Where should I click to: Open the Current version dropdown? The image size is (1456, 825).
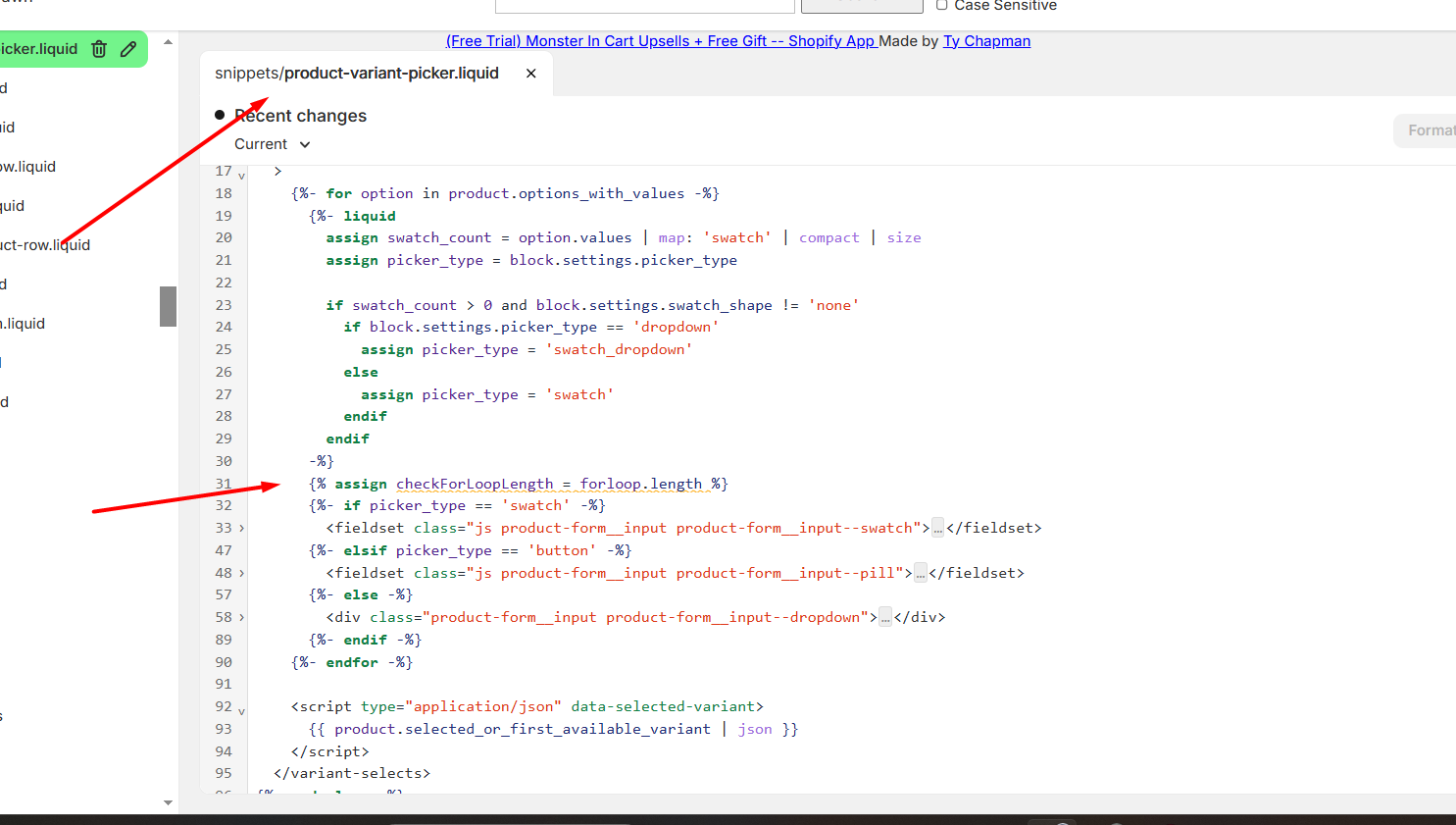[x=273, y=144]
